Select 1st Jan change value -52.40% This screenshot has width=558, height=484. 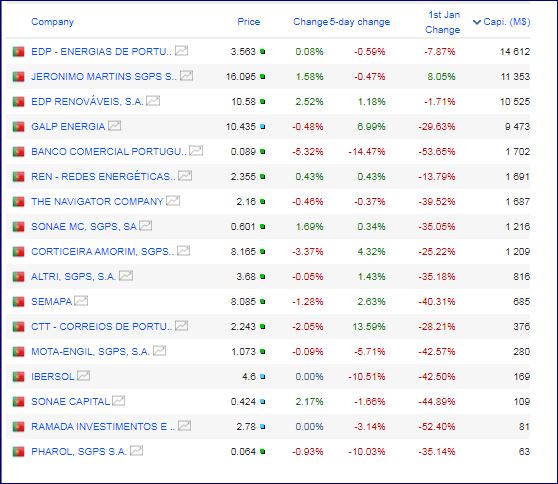(x=437, y=426)
